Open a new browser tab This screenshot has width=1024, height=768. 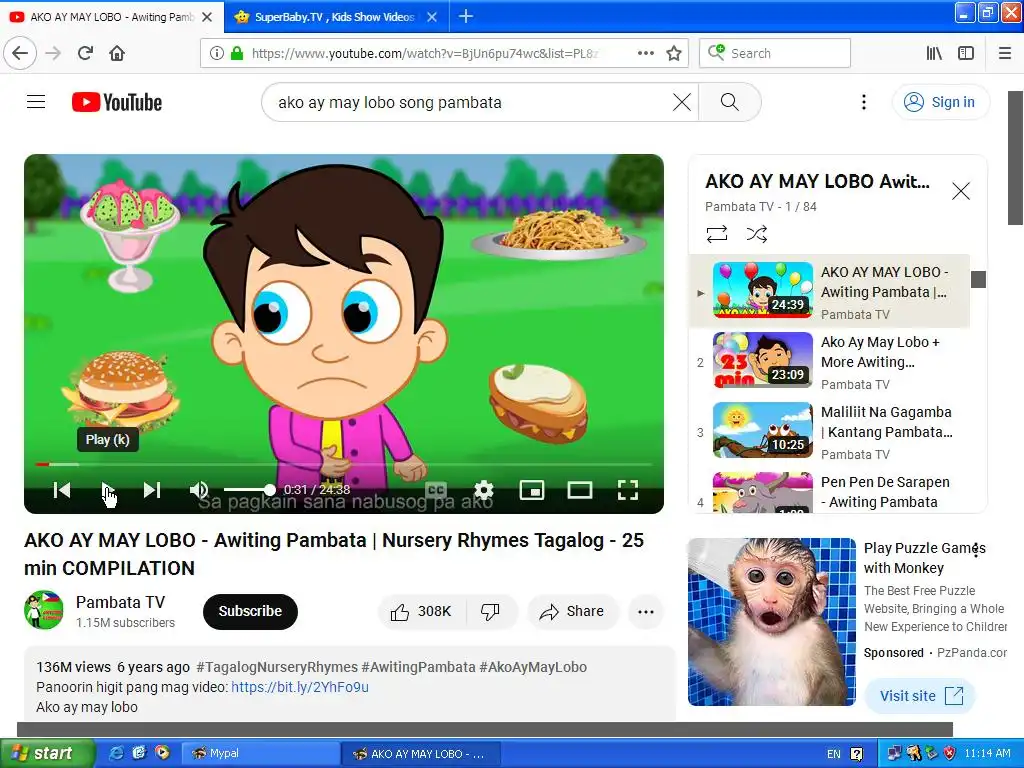pyautogui.click(x=466, y=16)
